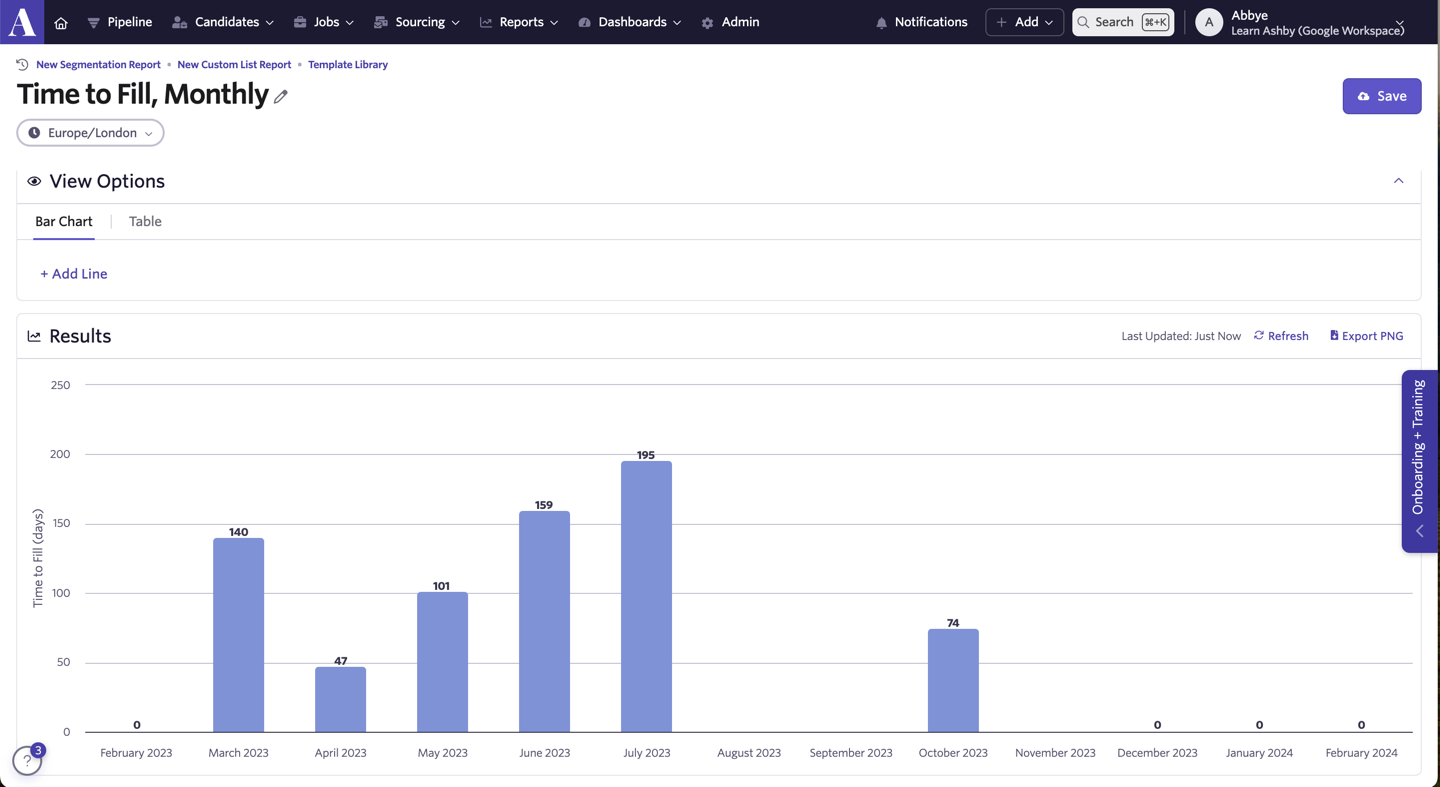Click the "Last Updated: Just Now" text

point(1181,336)
